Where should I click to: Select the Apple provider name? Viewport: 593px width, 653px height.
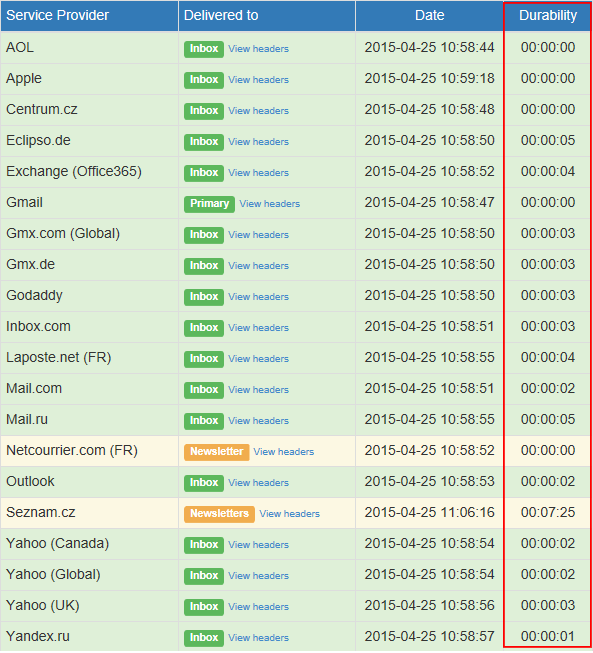[x=24, y=79]
